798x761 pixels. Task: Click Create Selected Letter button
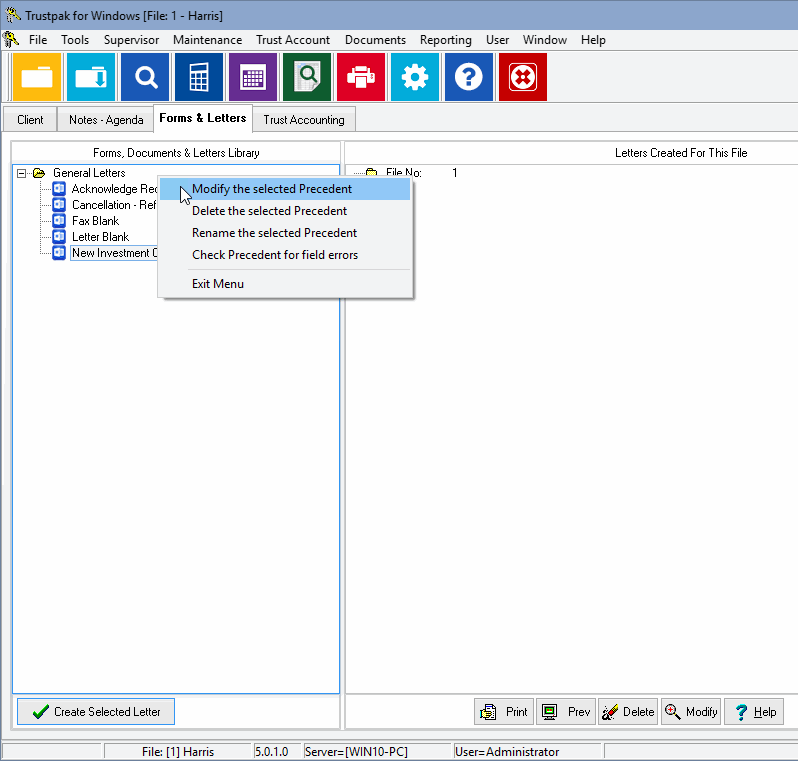(96, 712)
